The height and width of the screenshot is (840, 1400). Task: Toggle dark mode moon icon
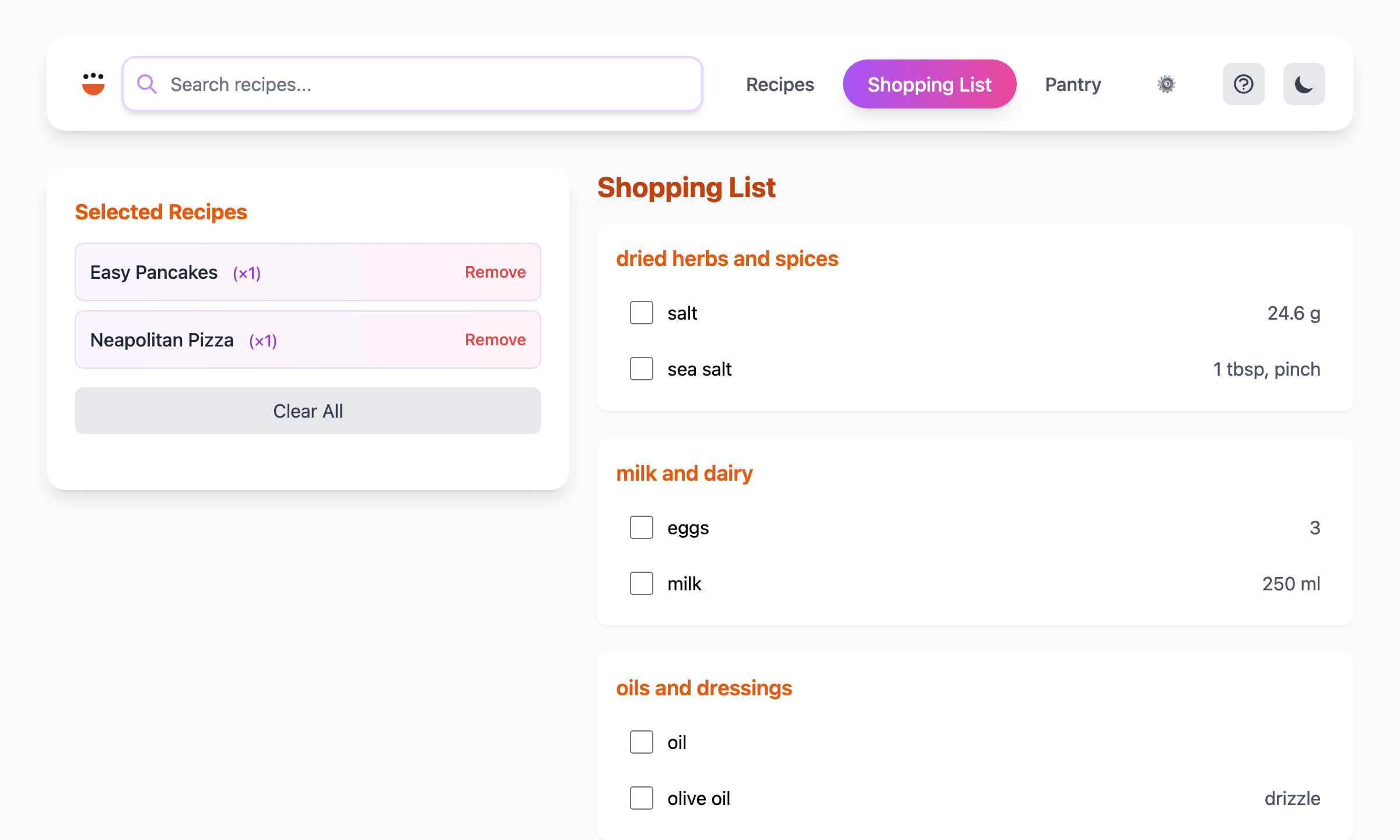click(x=1304, y=84)
